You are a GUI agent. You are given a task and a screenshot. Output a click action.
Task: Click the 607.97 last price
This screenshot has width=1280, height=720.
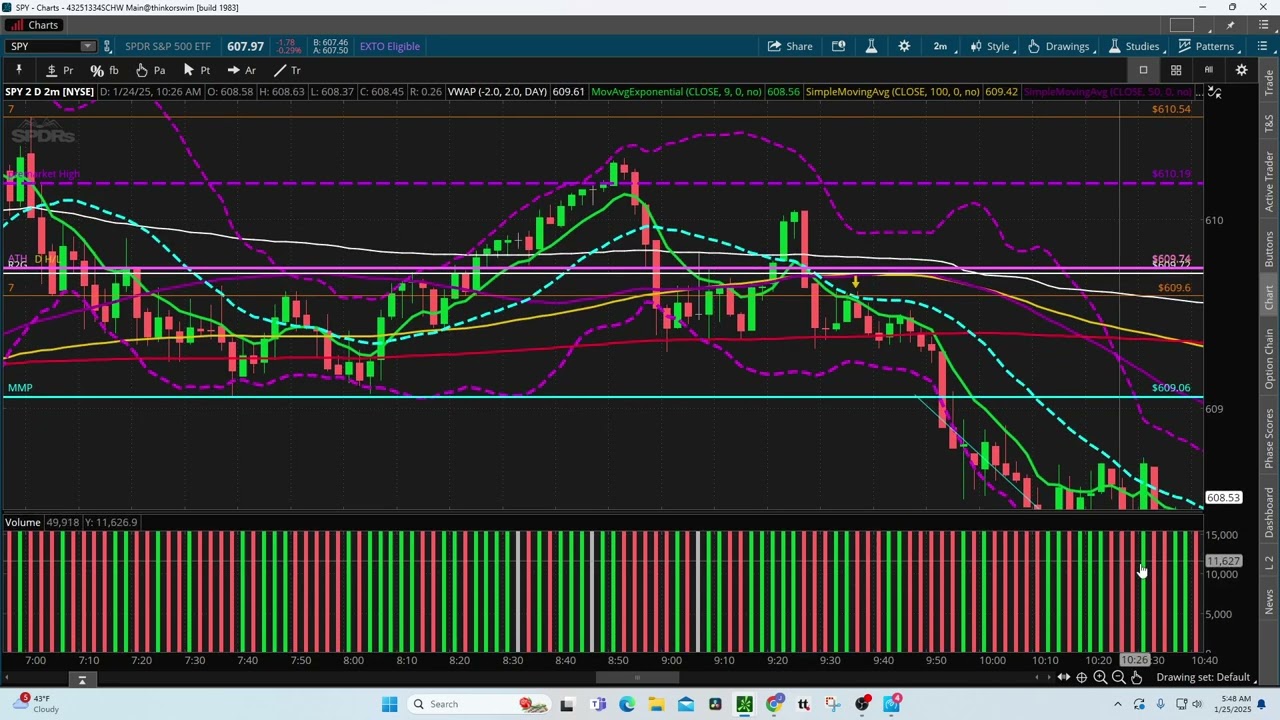pyautogui.click(x=245, y=46)
